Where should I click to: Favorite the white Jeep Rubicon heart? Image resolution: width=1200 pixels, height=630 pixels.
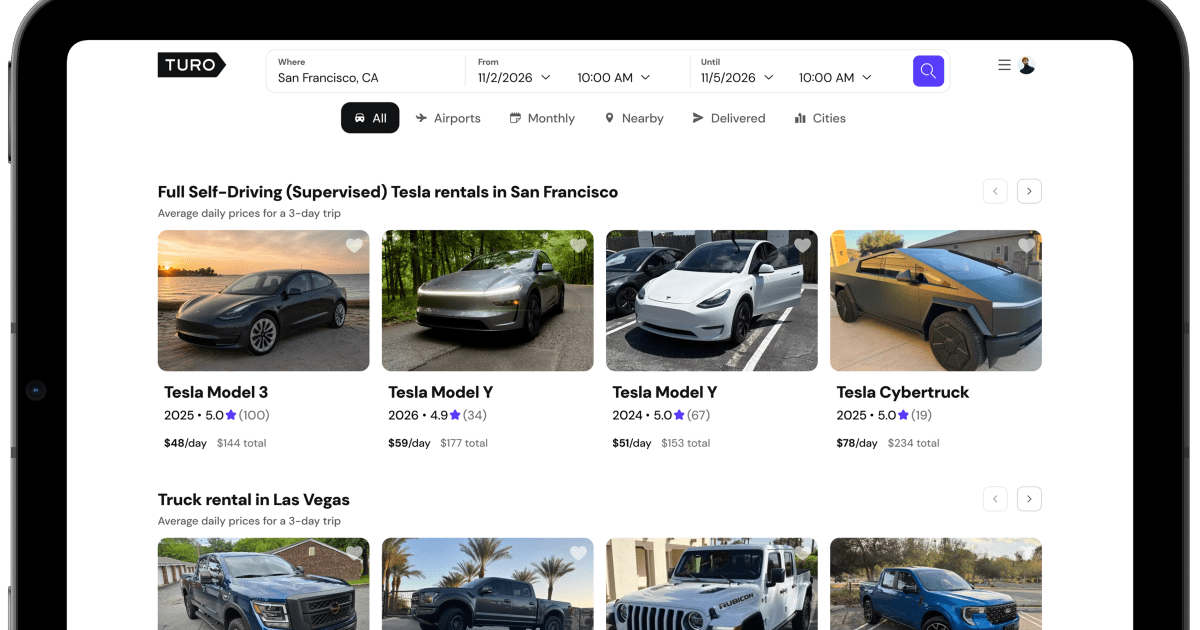(802, 553)
